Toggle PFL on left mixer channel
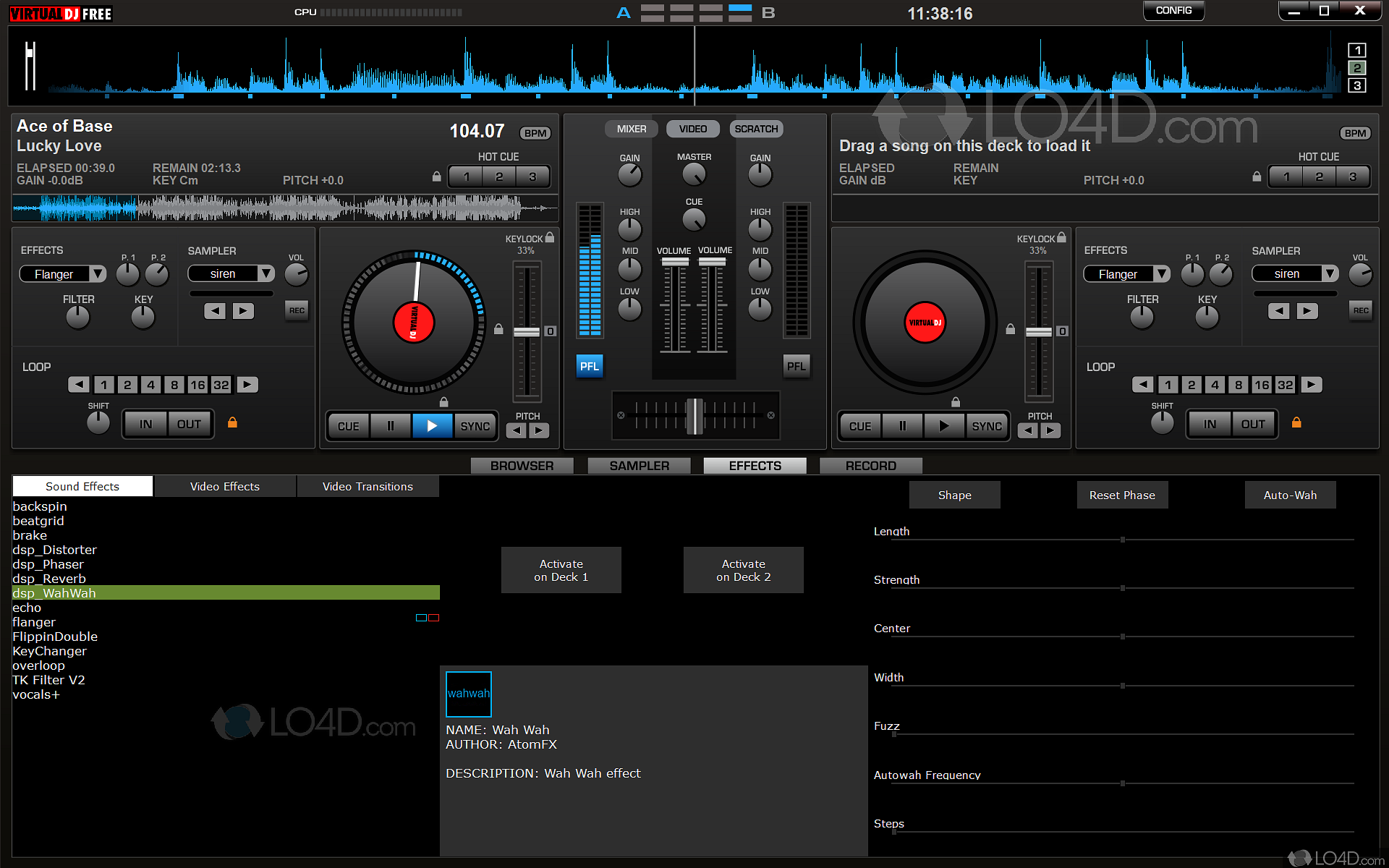1389x868 pixels. tap(589, 366)
